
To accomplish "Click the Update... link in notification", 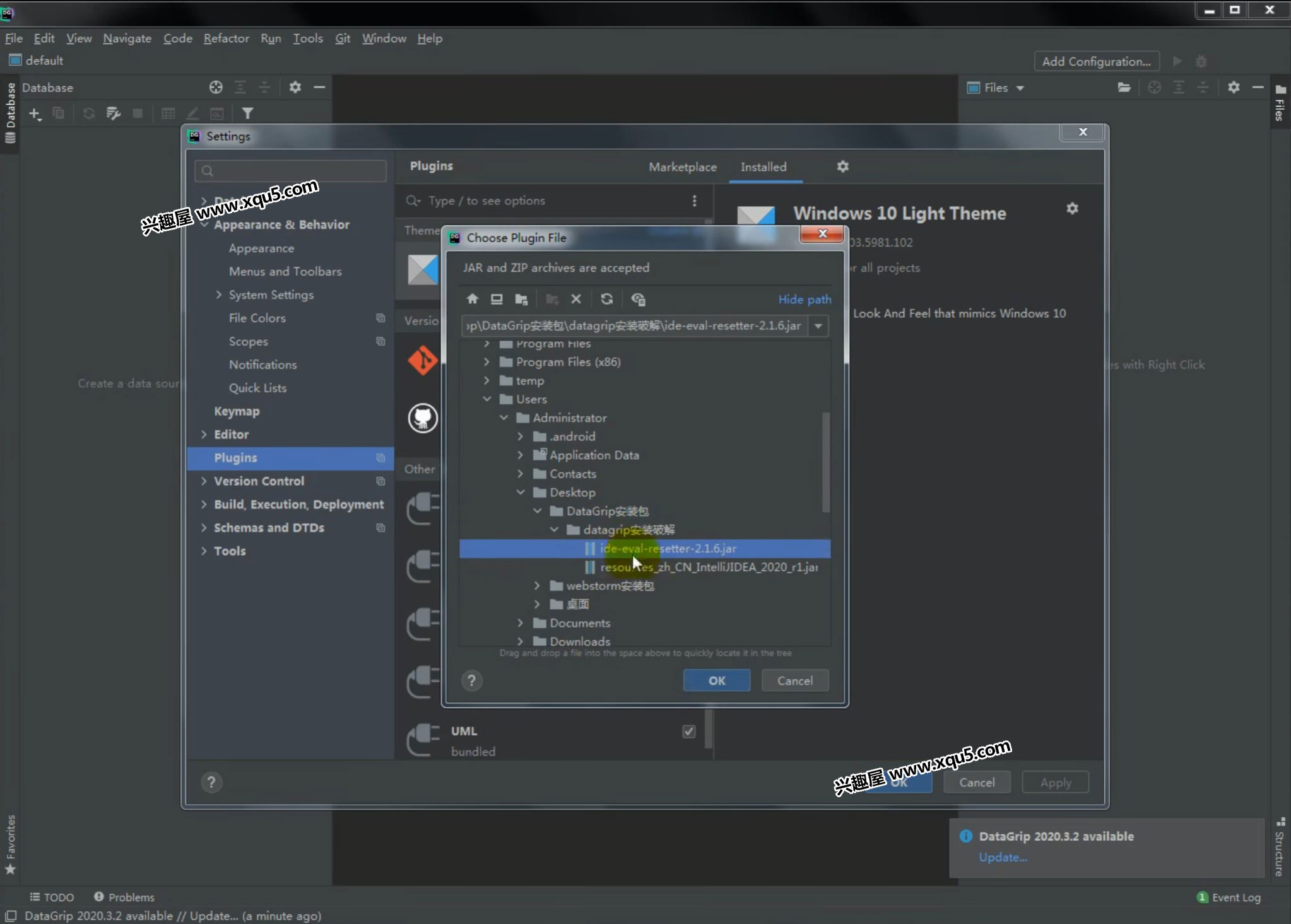I will coord(1003,857).
